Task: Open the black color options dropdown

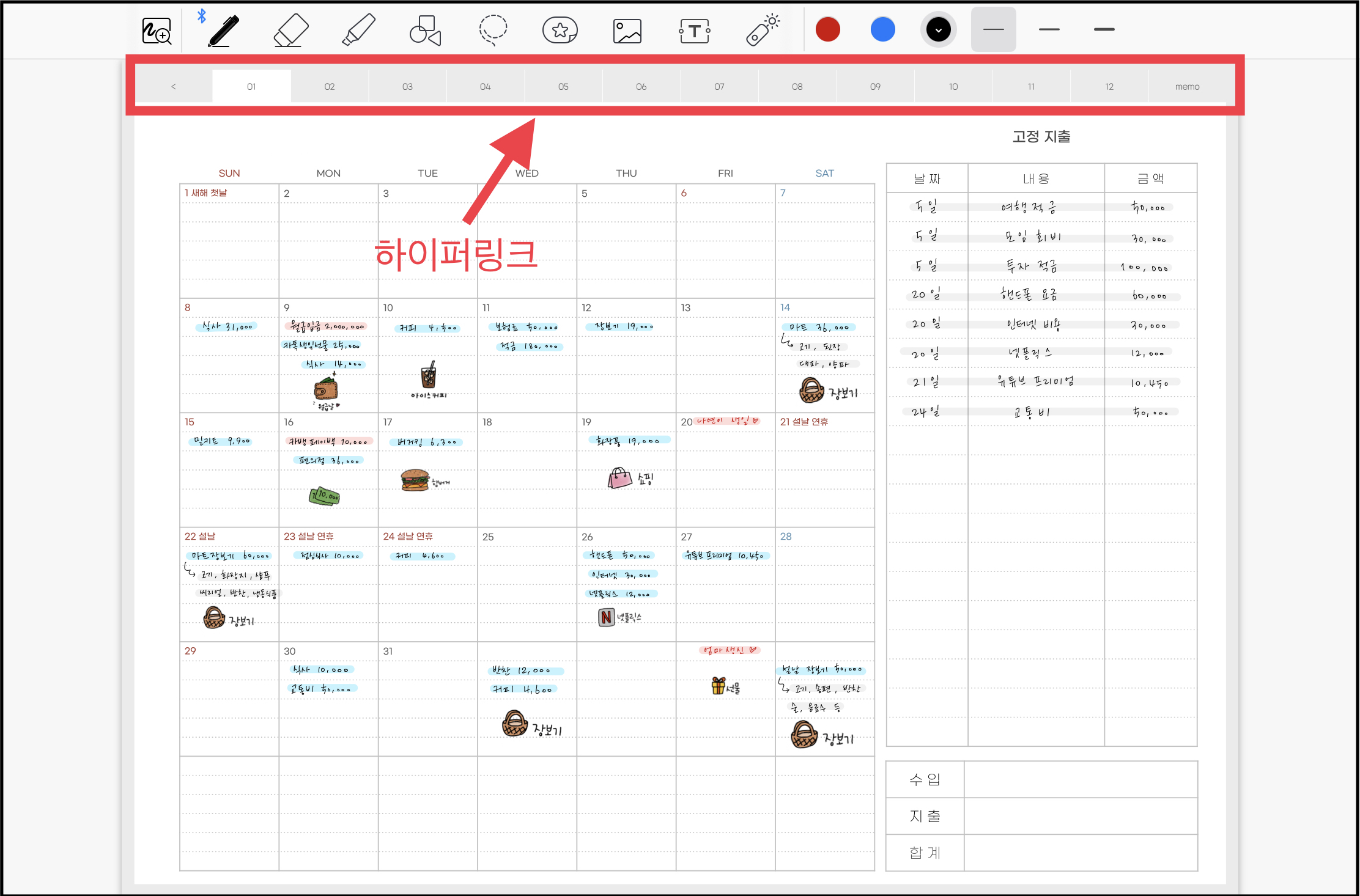Action: [939, 29]
